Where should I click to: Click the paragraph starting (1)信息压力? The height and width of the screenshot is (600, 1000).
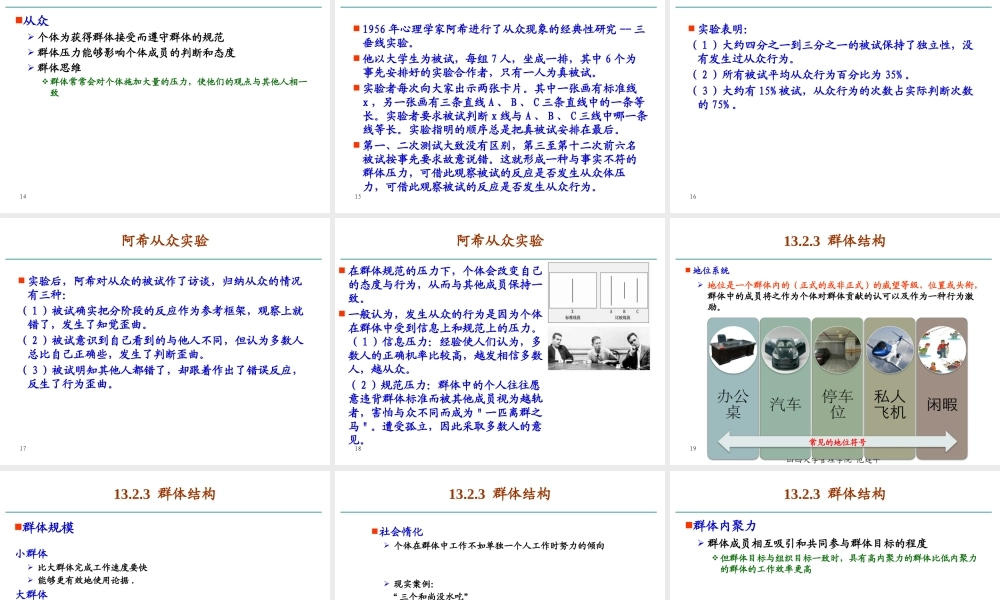coord(445,355)
